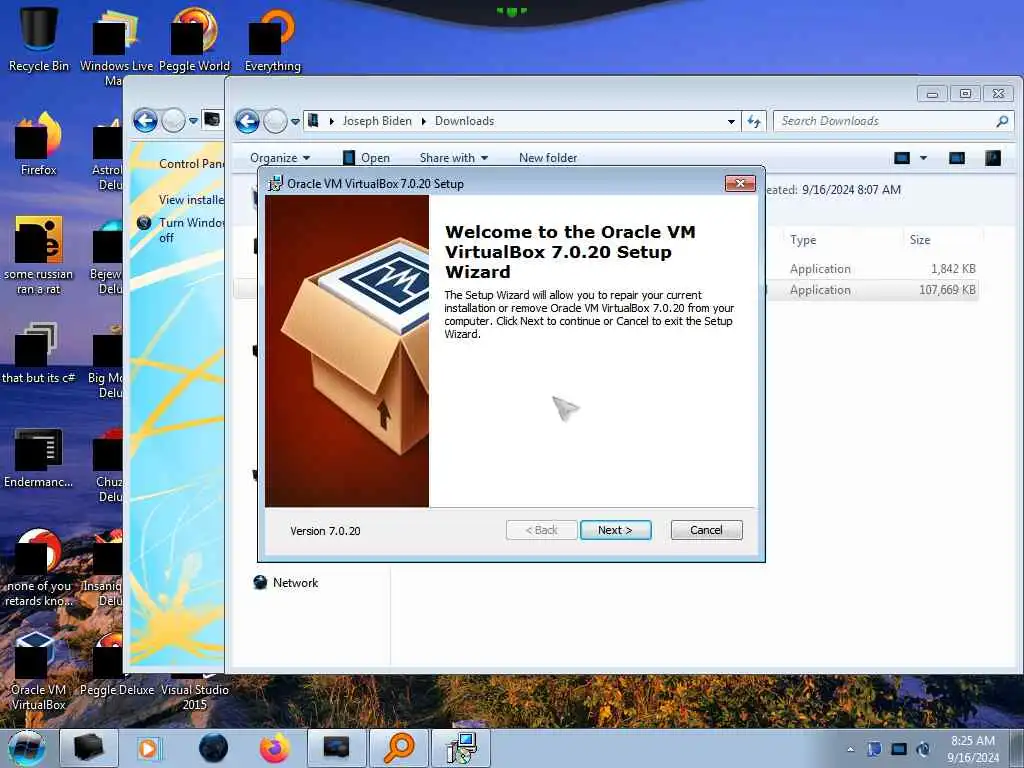The height and width of the screenshot is (768, 1024).
Task: Open Windows Media Player taskbar icon
Action: point(148,748)
